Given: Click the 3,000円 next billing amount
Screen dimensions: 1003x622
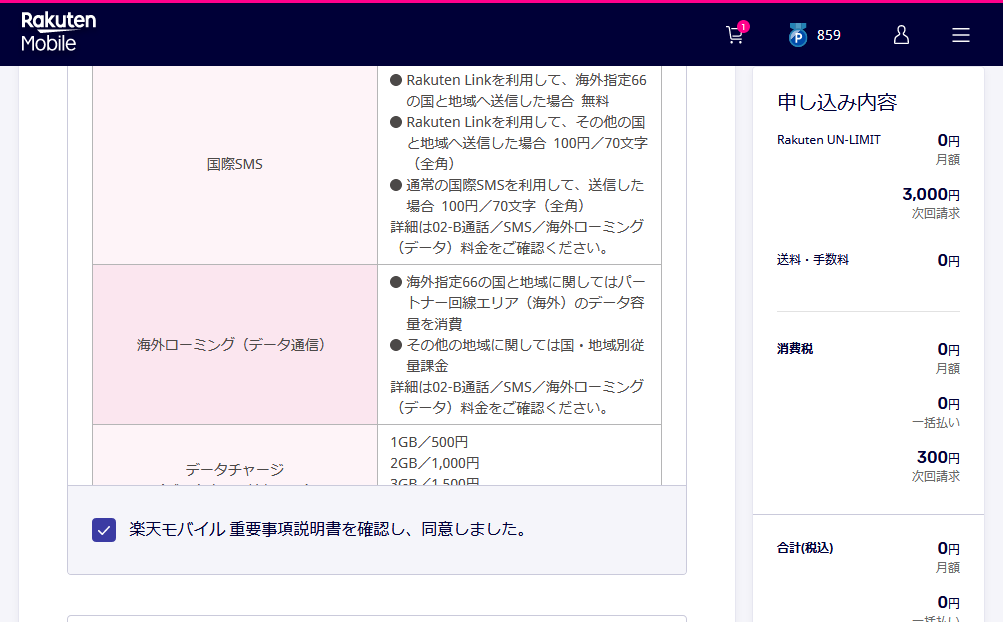Looking at the screenshot, I should tap(931, 194).
